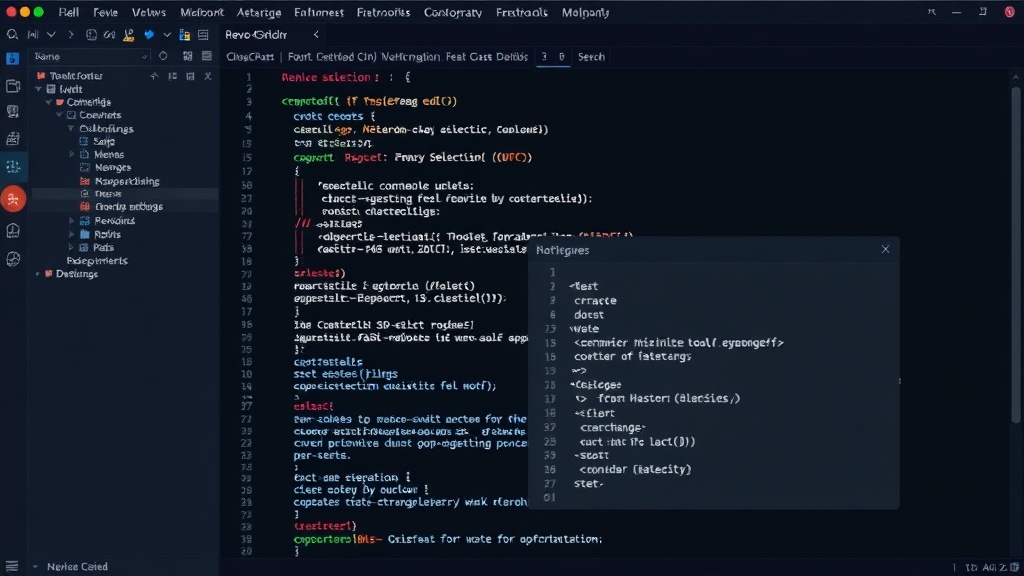Click the blue square icon atop left sidebar
1024x576 pixels.
[x=12, y=59]
